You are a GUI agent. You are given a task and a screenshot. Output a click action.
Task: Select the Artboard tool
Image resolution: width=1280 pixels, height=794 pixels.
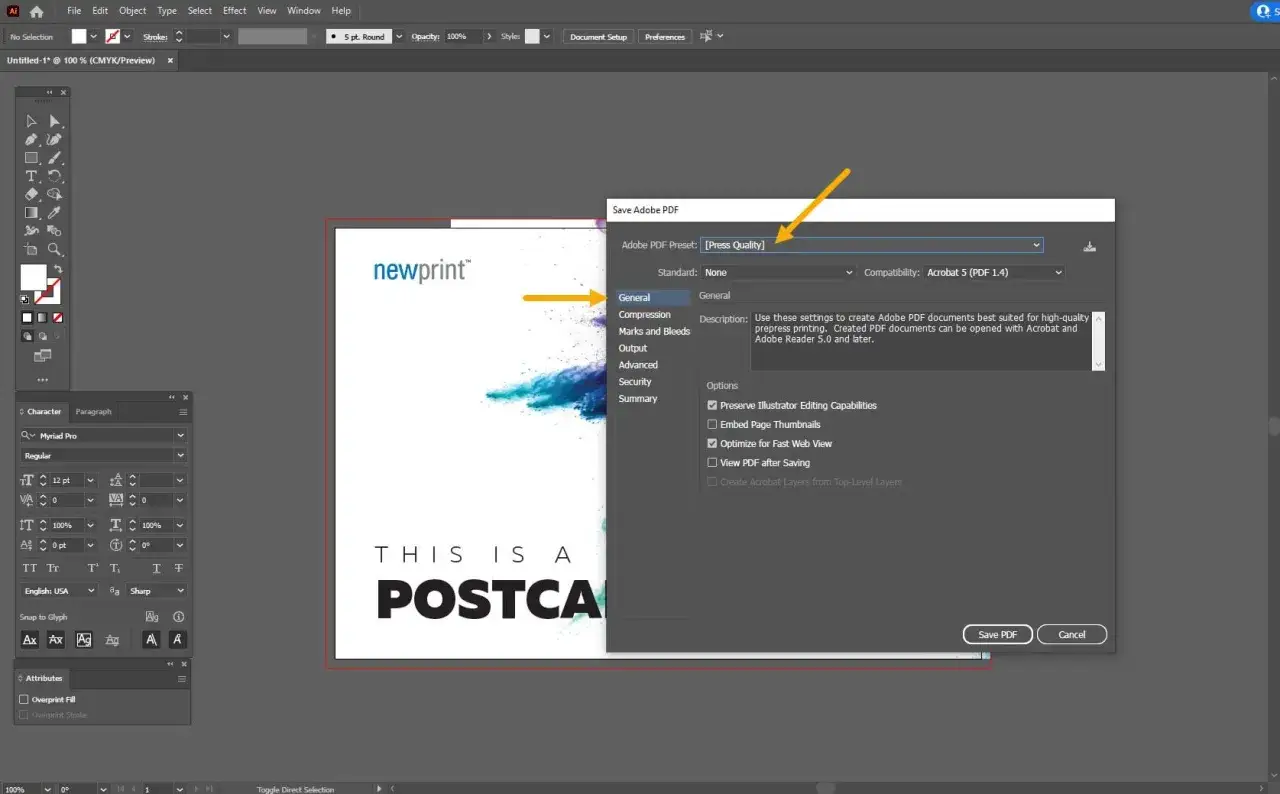(31, 249)
